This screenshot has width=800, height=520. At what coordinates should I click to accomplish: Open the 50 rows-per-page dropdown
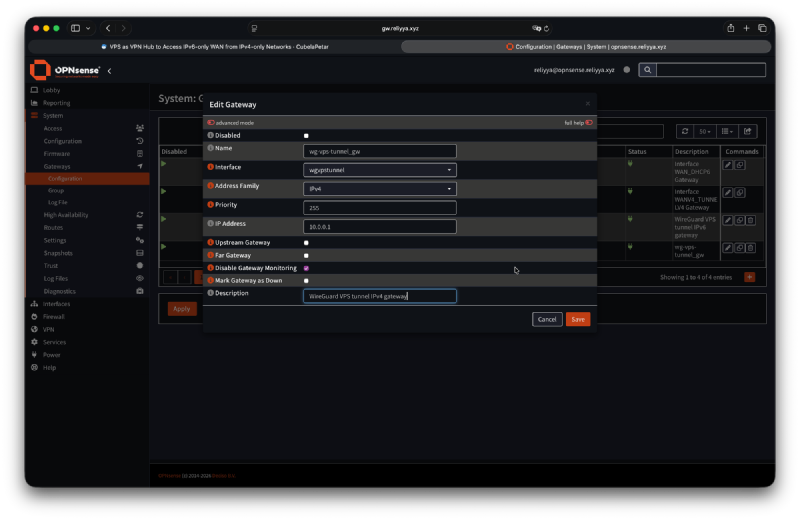tap(705, 131)
